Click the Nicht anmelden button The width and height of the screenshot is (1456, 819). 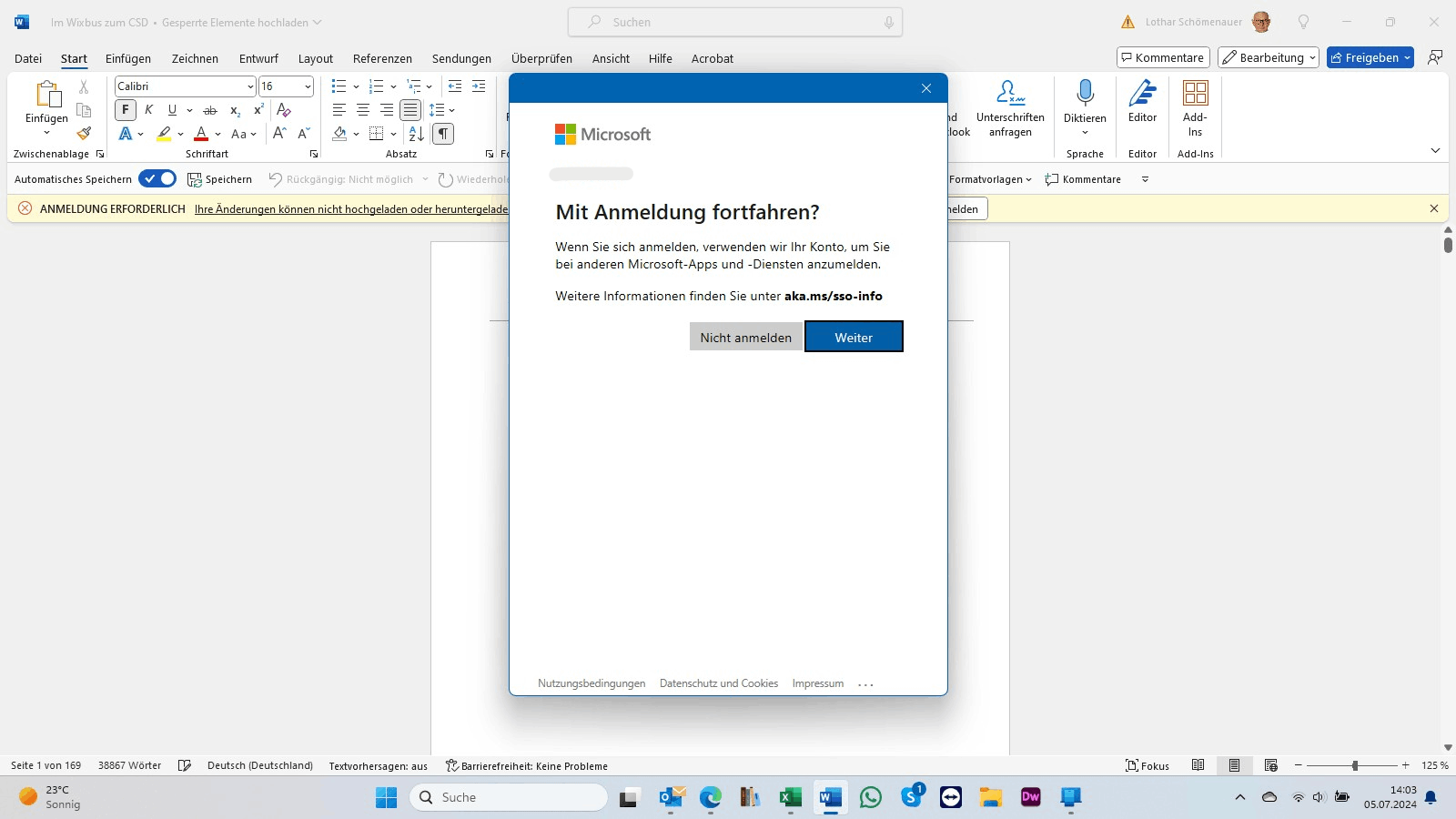pyautogui.click(x=745, y=337)
